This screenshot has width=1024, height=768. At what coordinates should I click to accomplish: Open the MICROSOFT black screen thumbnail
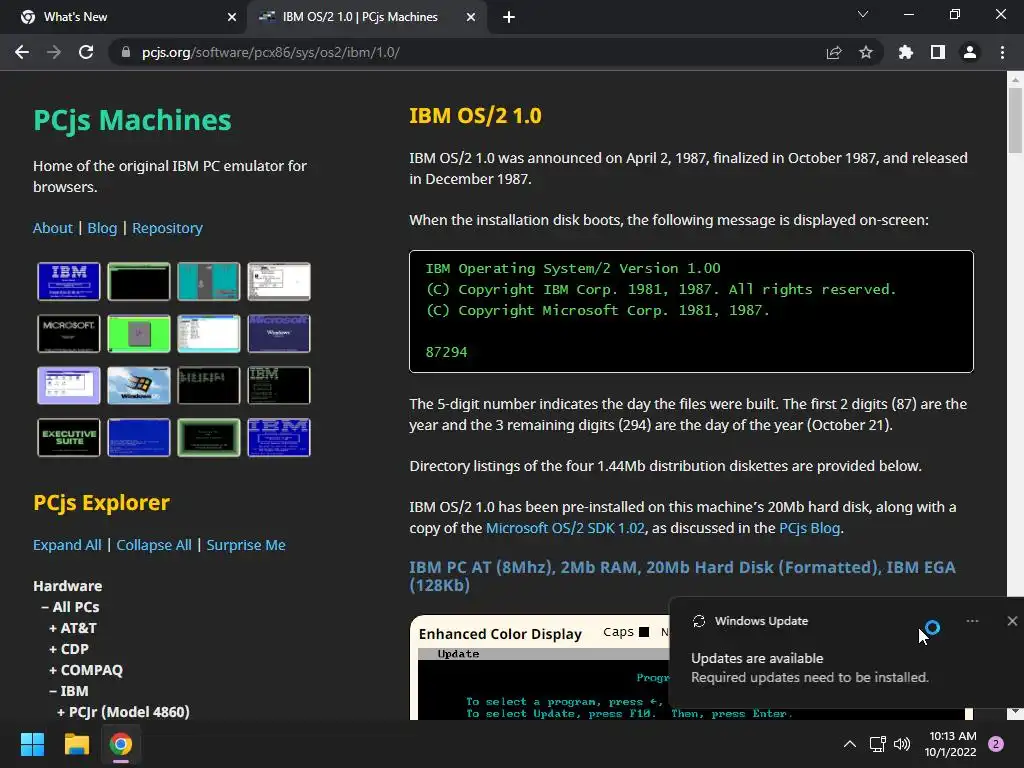click(69, 333)
